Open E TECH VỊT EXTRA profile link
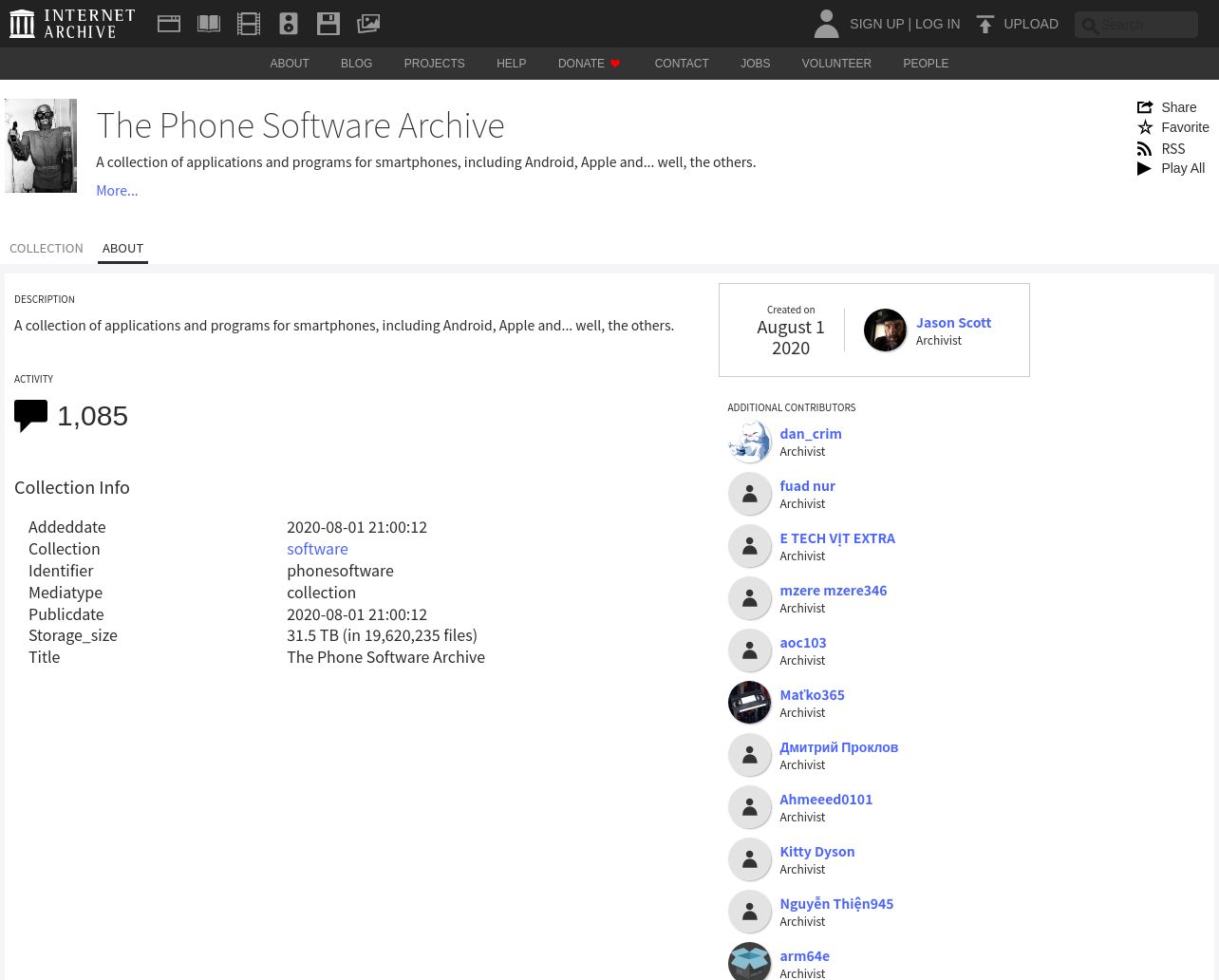 [837, 538]
